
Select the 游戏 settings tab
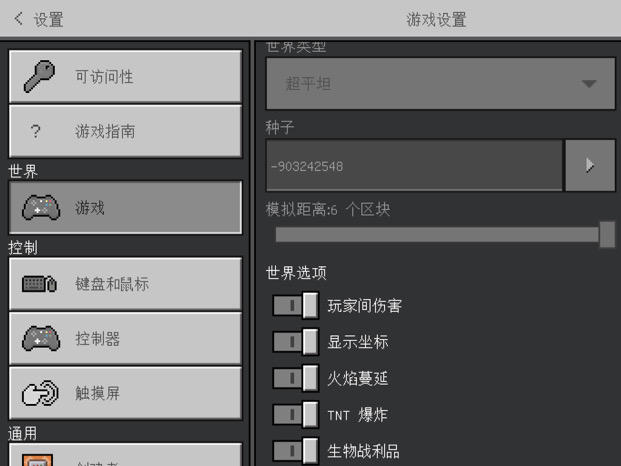(125, 207)
